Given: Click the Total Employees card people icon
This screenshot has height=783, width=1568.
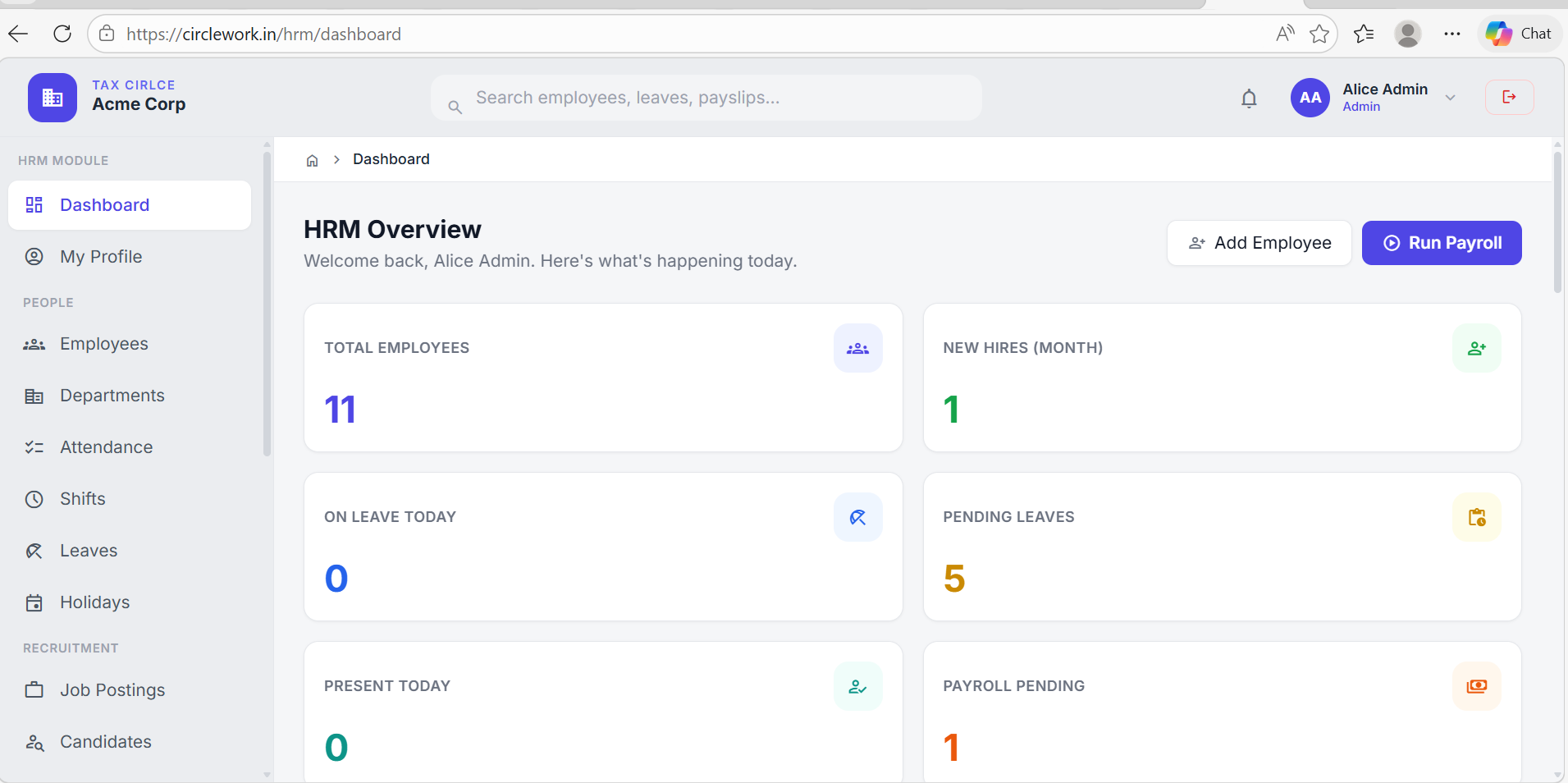Looking at the screenshot, I should [x=857, y=347].
